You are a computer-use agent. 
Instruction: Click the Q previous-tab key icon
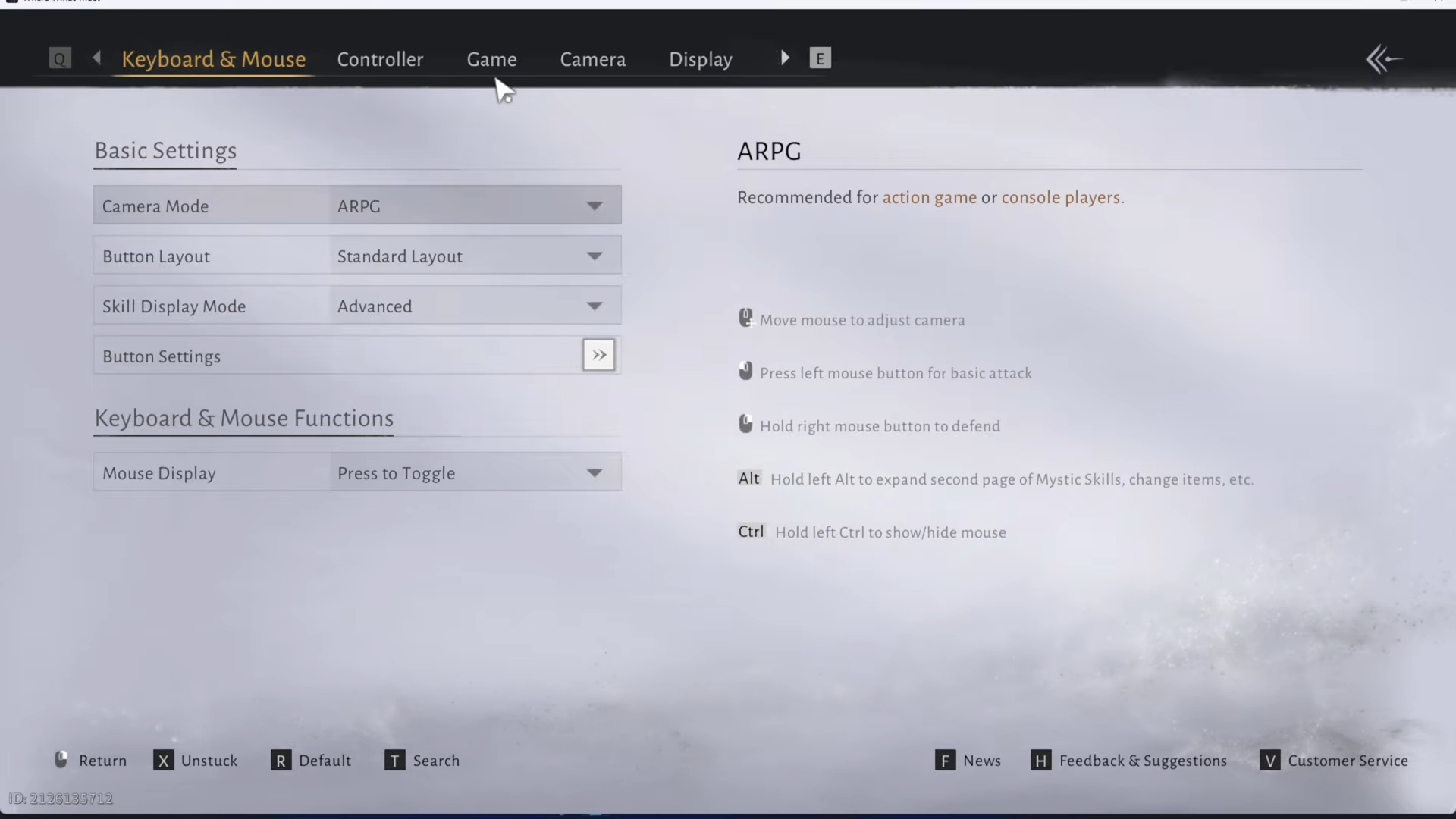coord(60,58)
